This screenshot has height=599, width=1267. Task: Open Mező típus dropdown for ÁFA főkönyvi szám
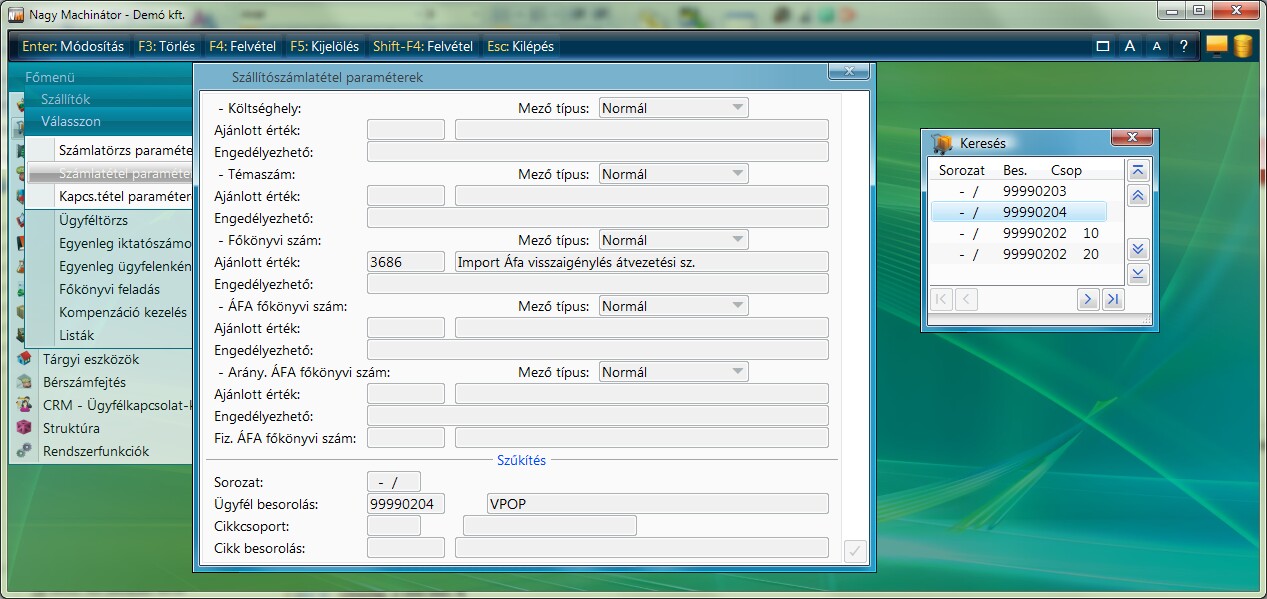674,306
